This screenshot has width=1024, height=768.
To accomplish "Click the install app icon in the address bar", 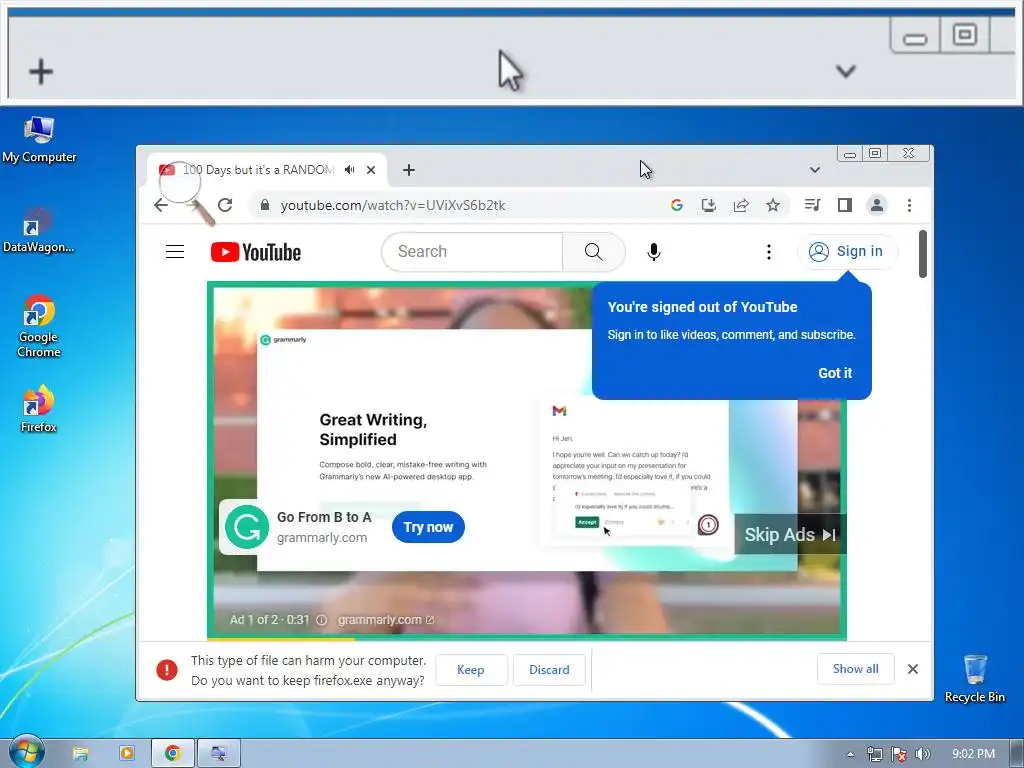I will (x=709, y=205).
